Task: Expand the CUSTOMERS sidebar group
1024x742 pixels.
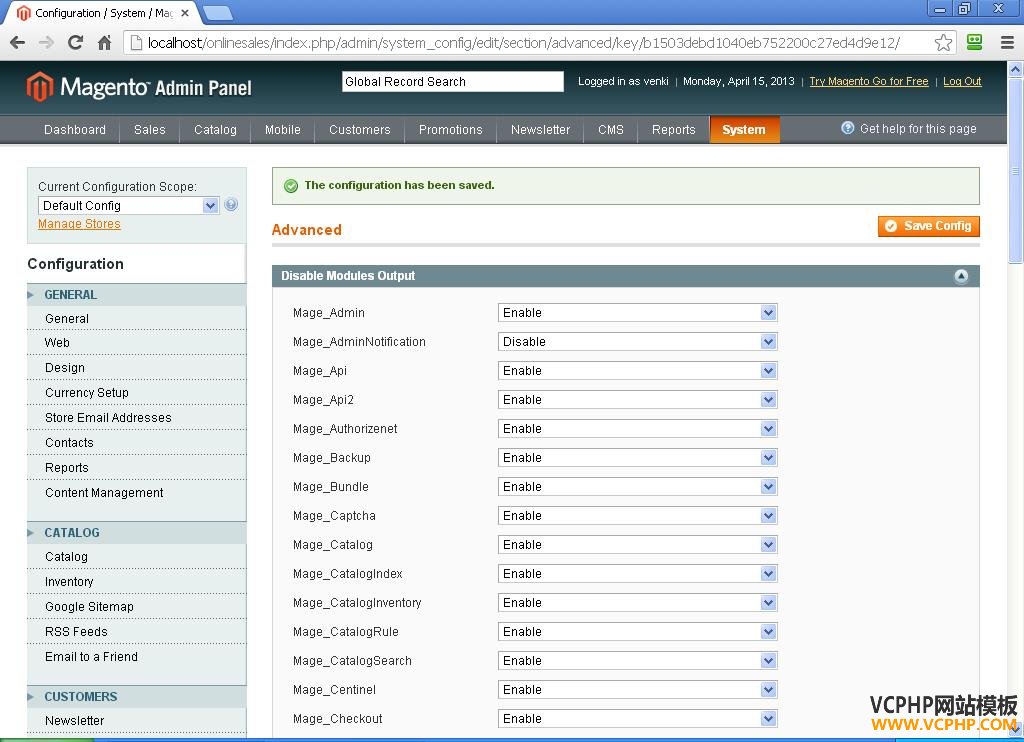Action: point(137,697)
